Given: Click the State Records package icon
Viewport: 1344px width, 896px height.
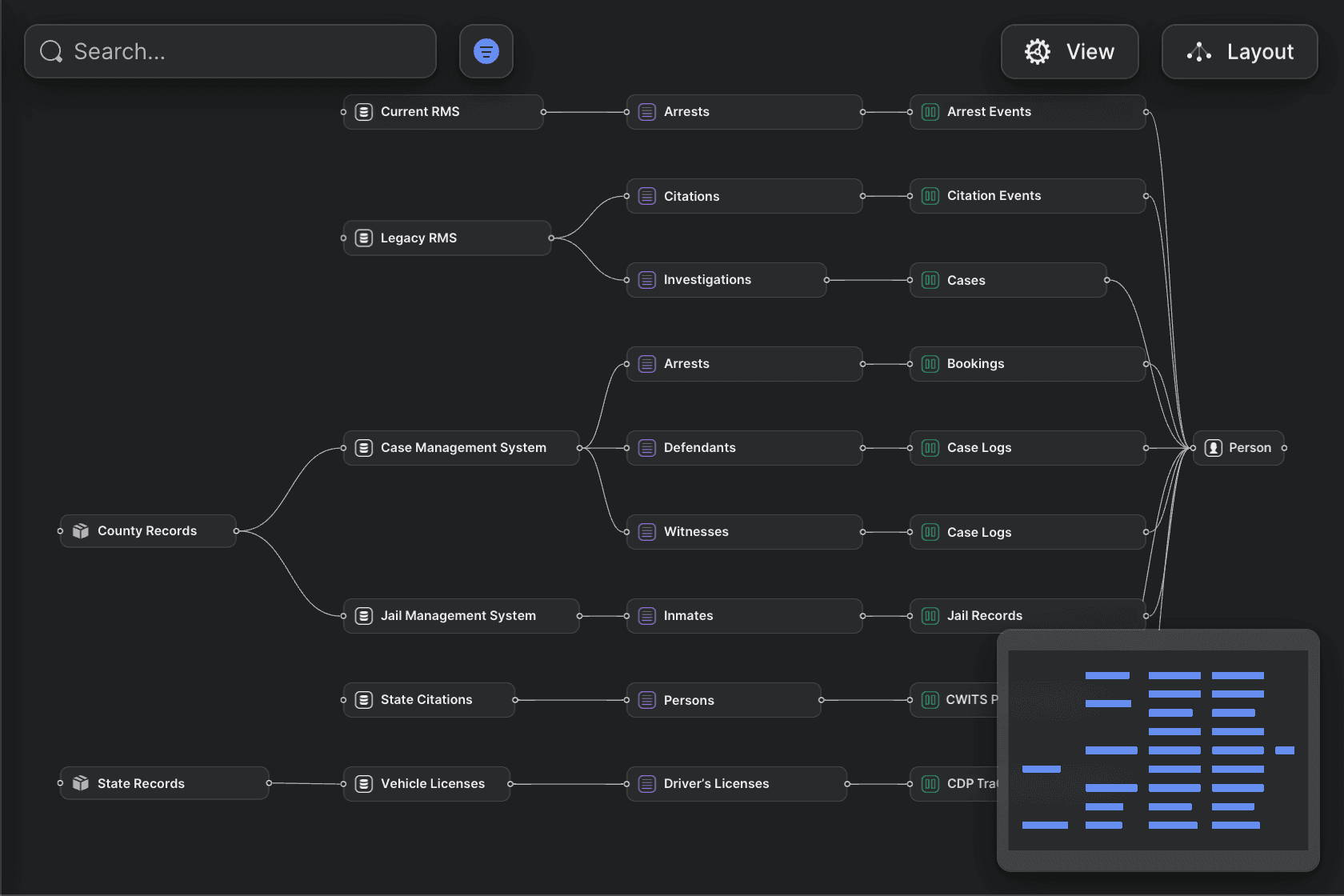Looking at the screenshot, I should [81, 783].
